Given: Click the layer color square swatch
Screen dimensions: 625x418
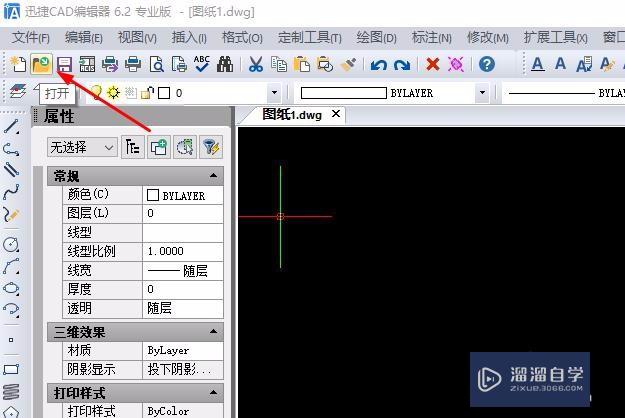Looking at the screenshot, I should (164, 93).
